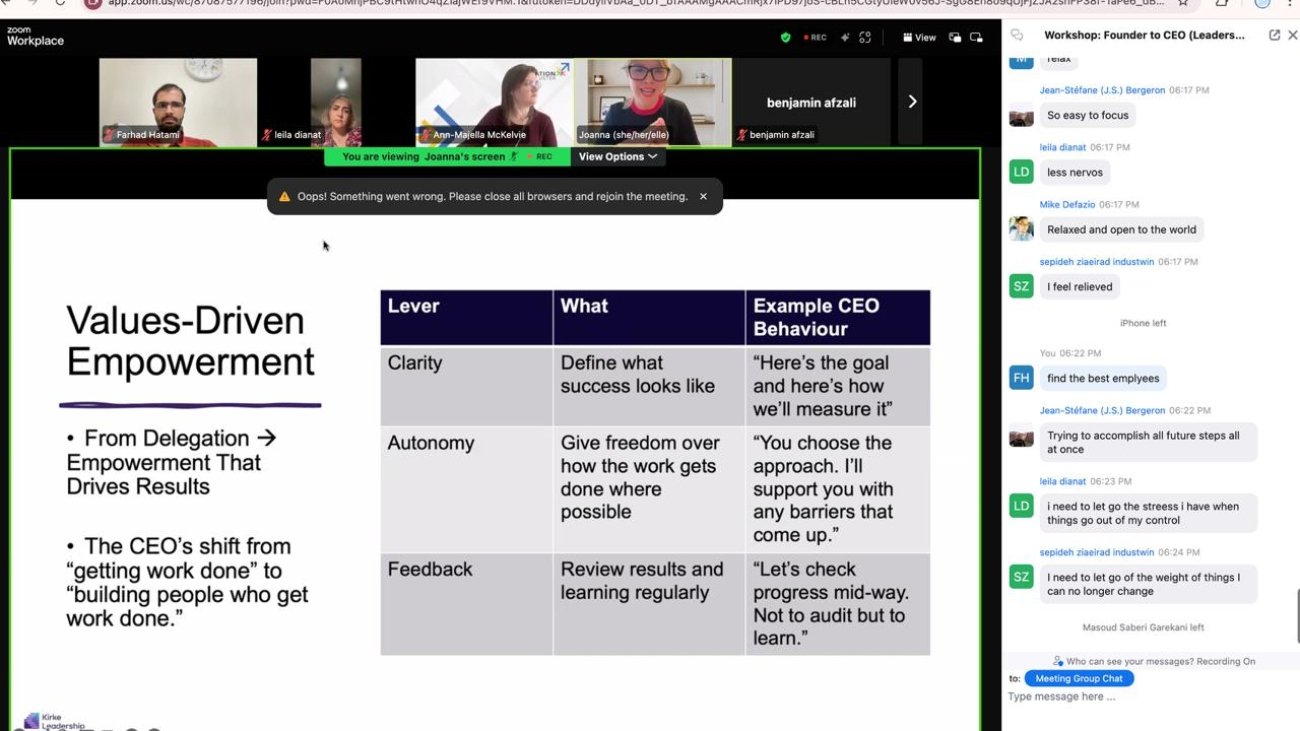Show next participants in video strip
The height and width of the screenshot is (731, 1300).
tap(911, 101)
